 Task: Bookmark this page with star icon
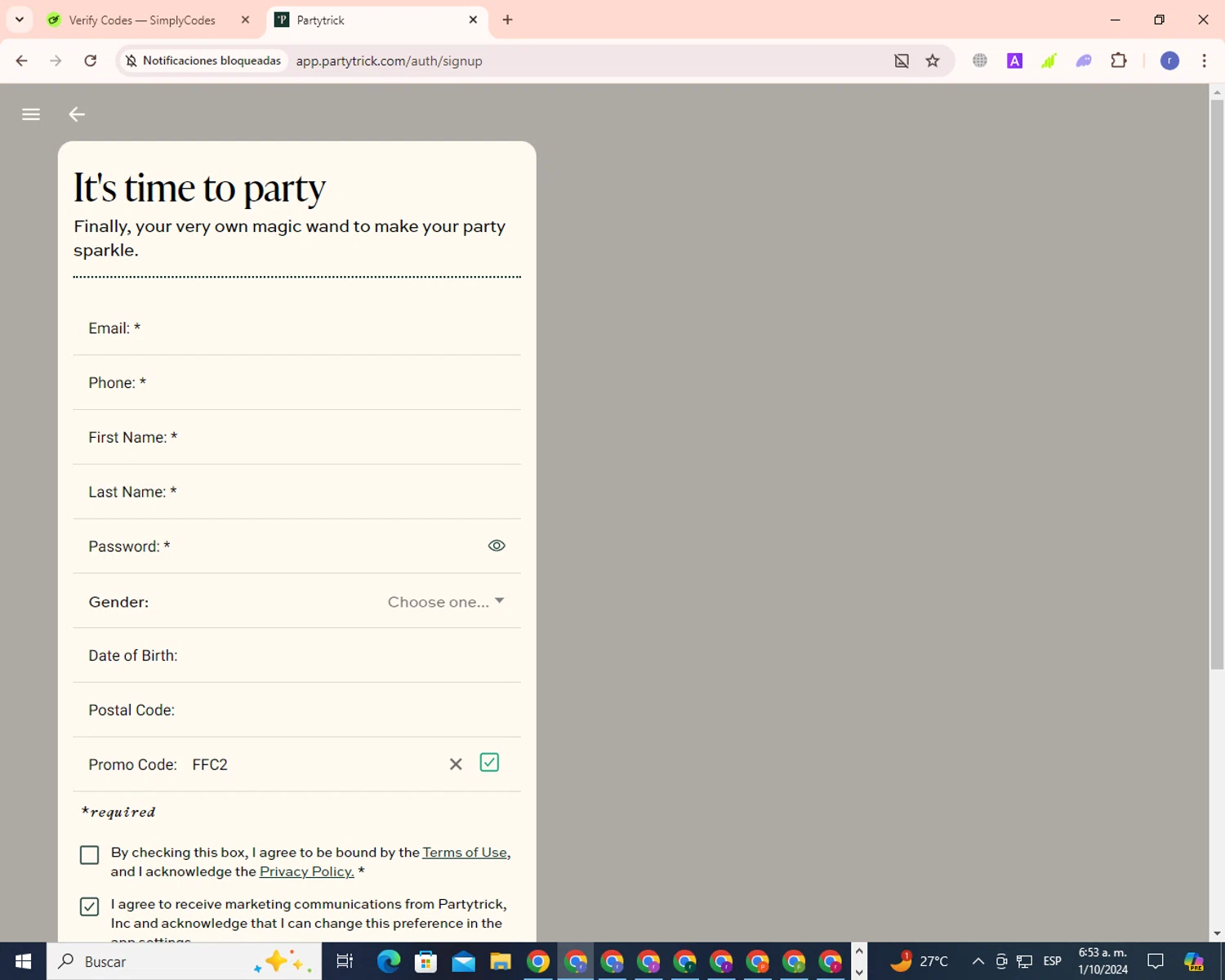933,60
